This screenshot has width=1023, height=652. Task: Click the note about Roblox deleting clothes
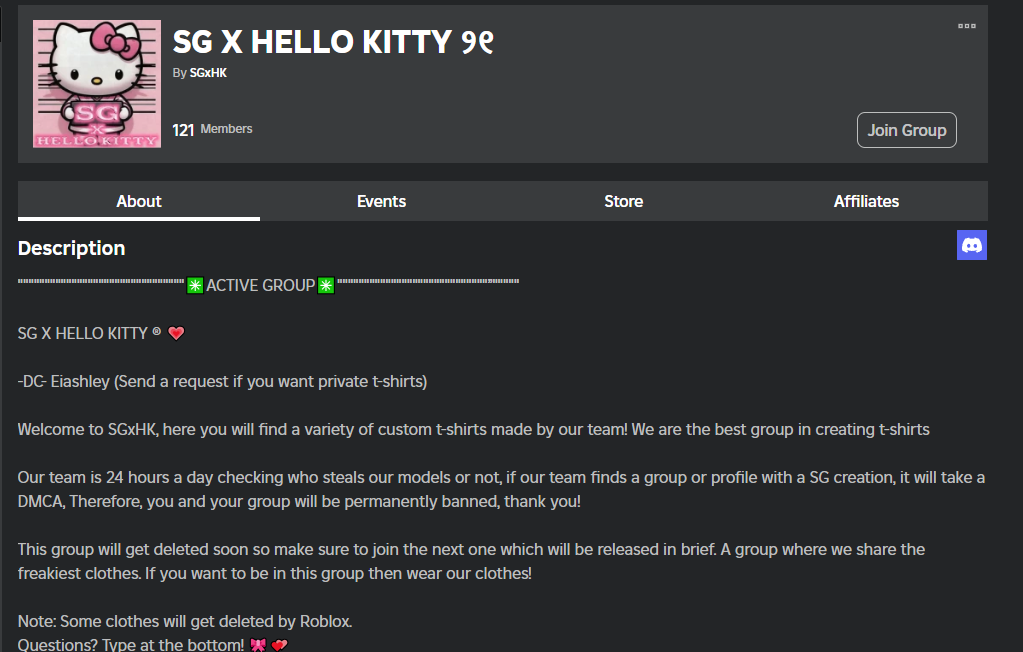[185, 621]
